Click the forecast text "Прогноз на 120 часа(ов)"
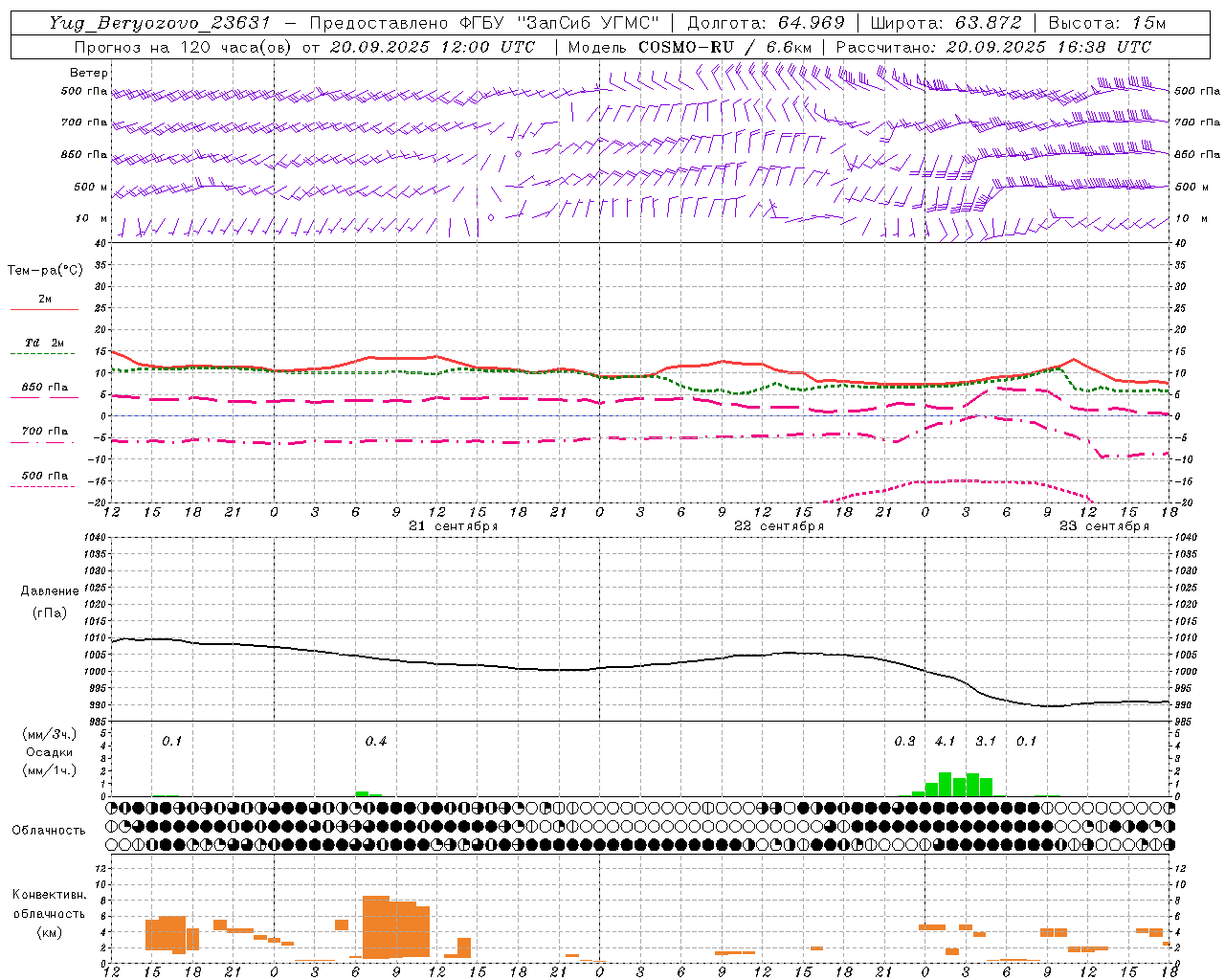The height and width of the screenshot is (980, 1225). [184, 47]
